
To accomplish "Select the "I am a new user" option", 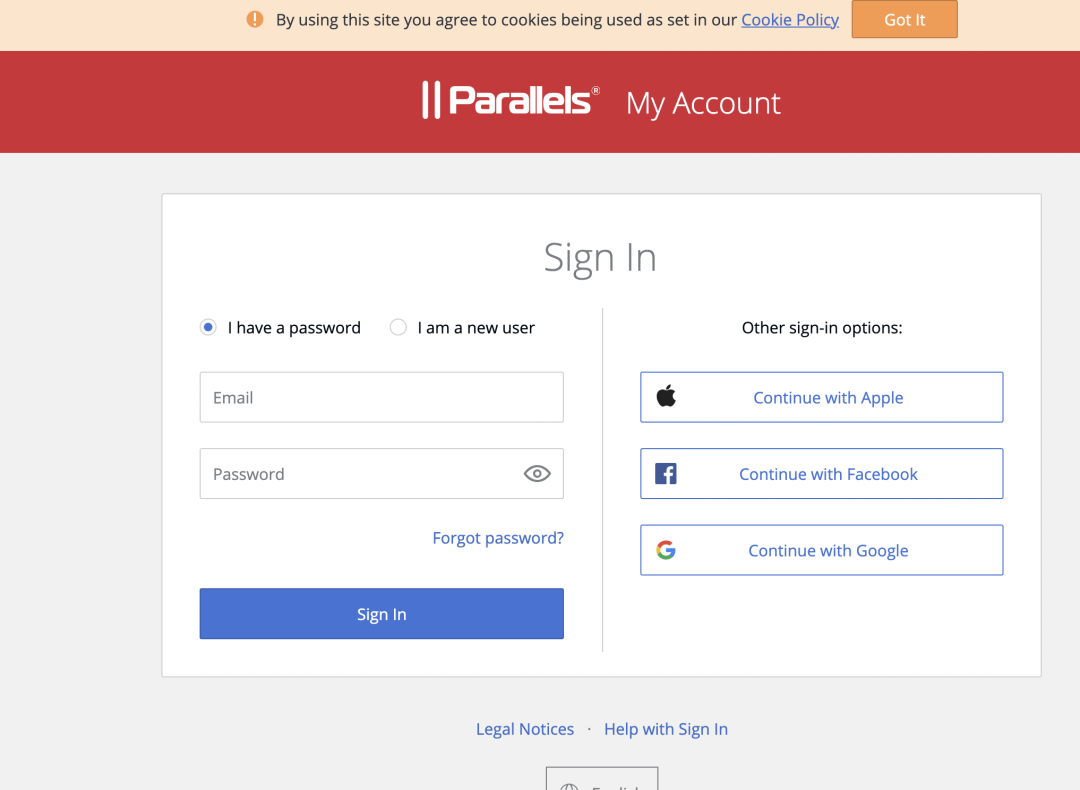I will (x=398, y=327).
